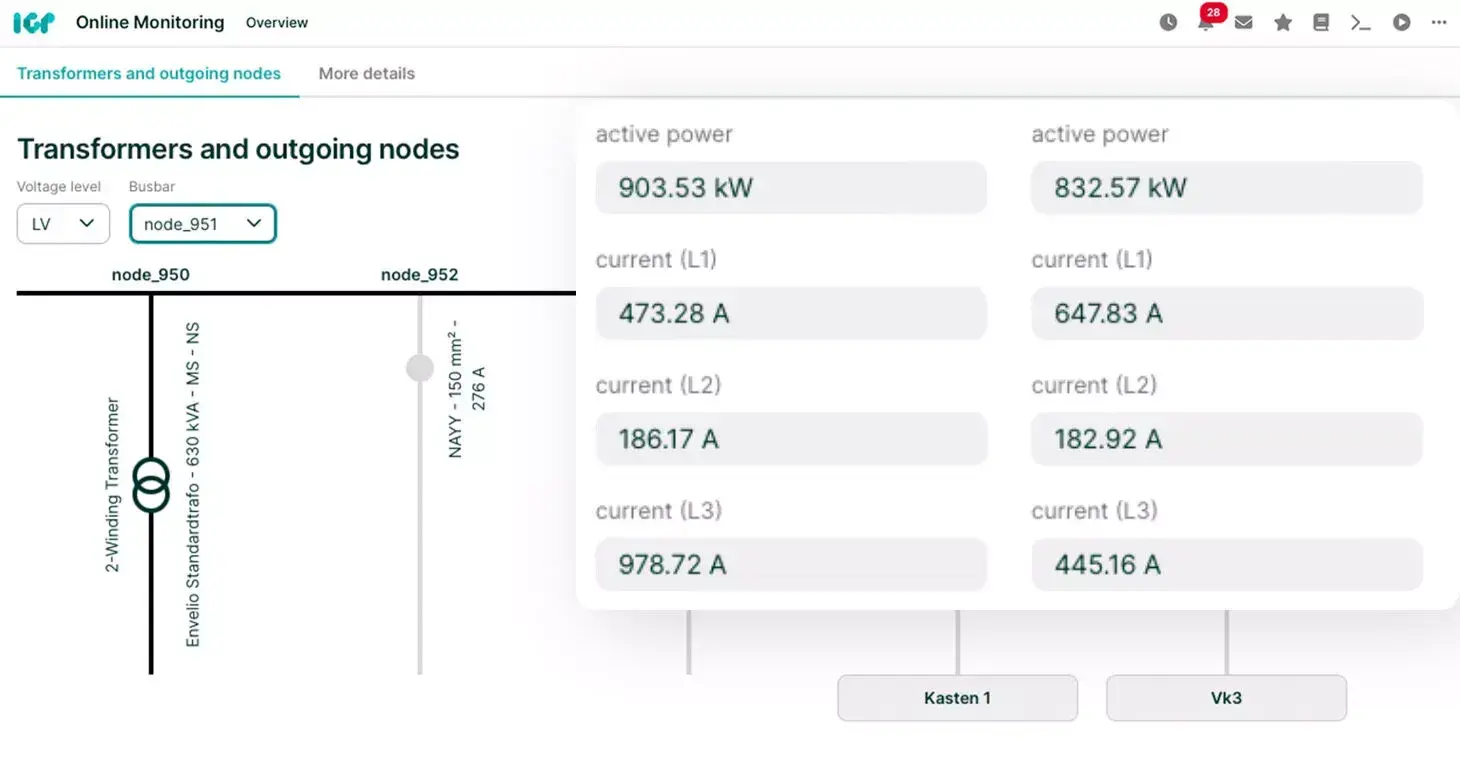1460x762 pixels.
Task: Click the Kasten 1 node button
Action: pos(956,698)
